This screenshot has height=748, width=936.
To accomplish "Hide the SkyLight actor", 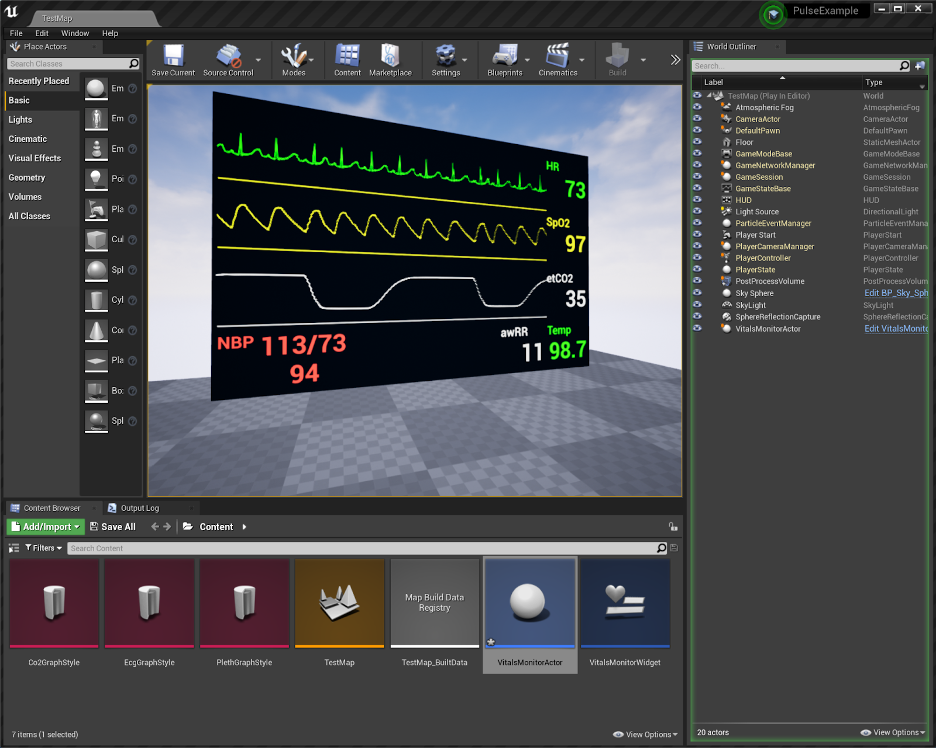I will point(697,304).
